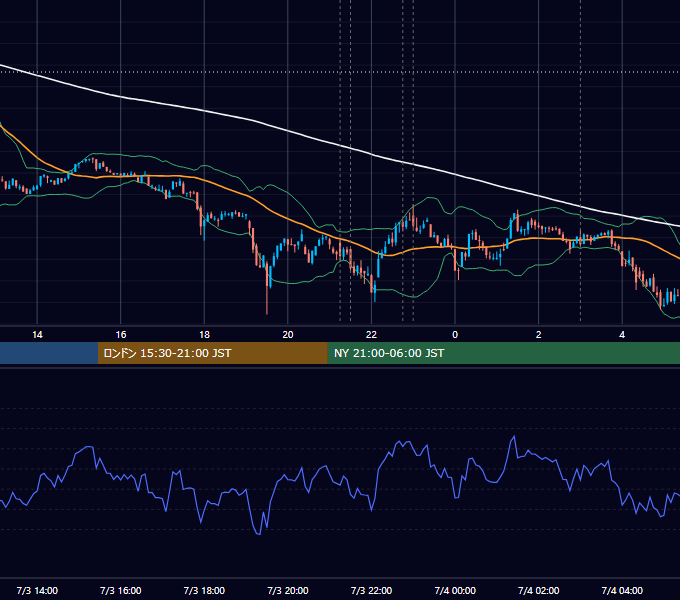Click time axis label 18

[204, 335]
